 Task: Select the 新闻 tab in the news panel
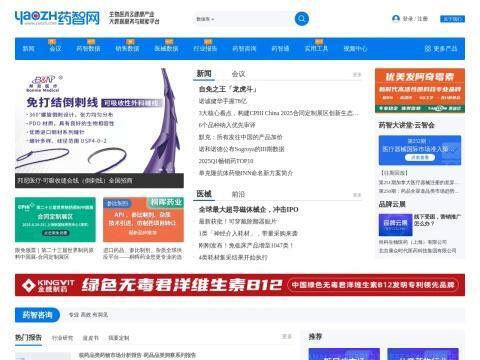204,74
